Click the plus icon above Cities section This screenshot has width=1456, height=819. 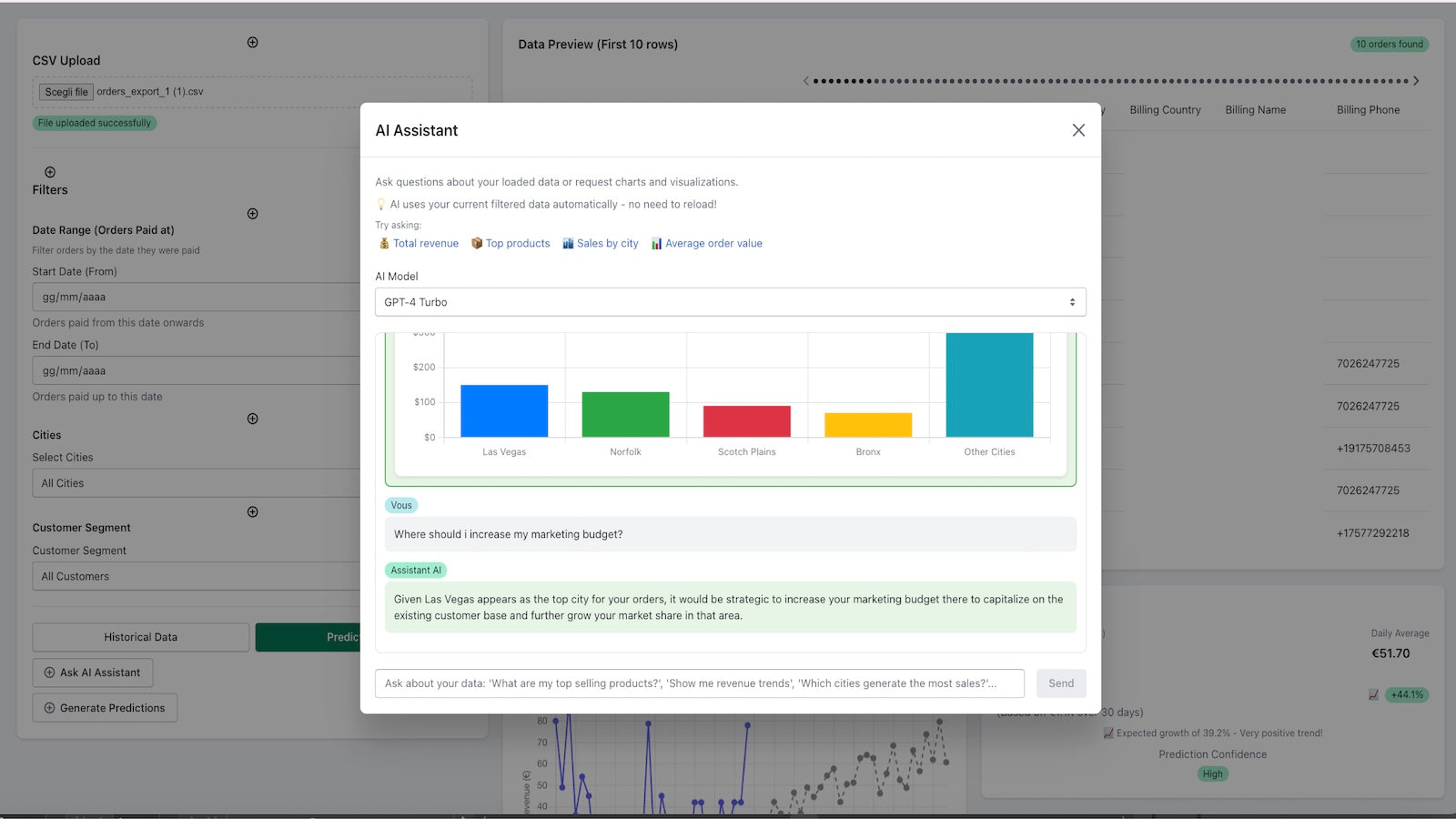point(252,419)
